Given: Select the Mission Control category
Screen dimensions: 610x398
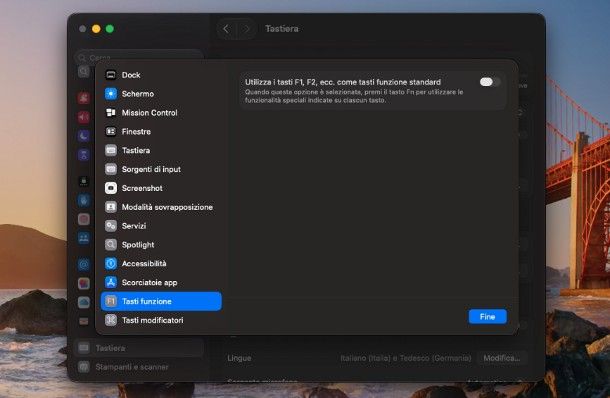Looking at the screenshot, I should click(161, 112).
